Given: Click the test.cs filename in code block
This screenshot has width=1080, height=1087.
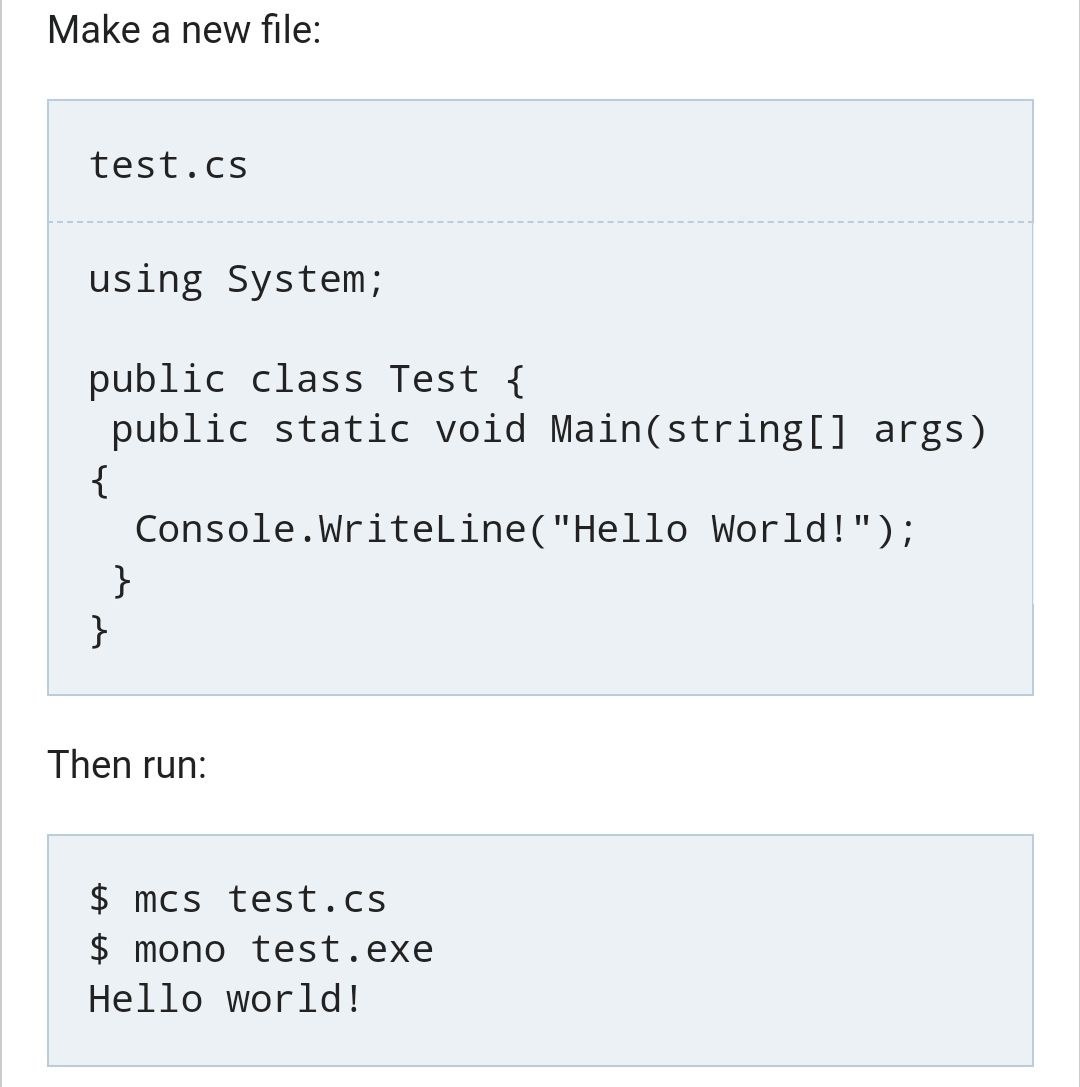Looking at the screenshot, I should coord(168,166).
